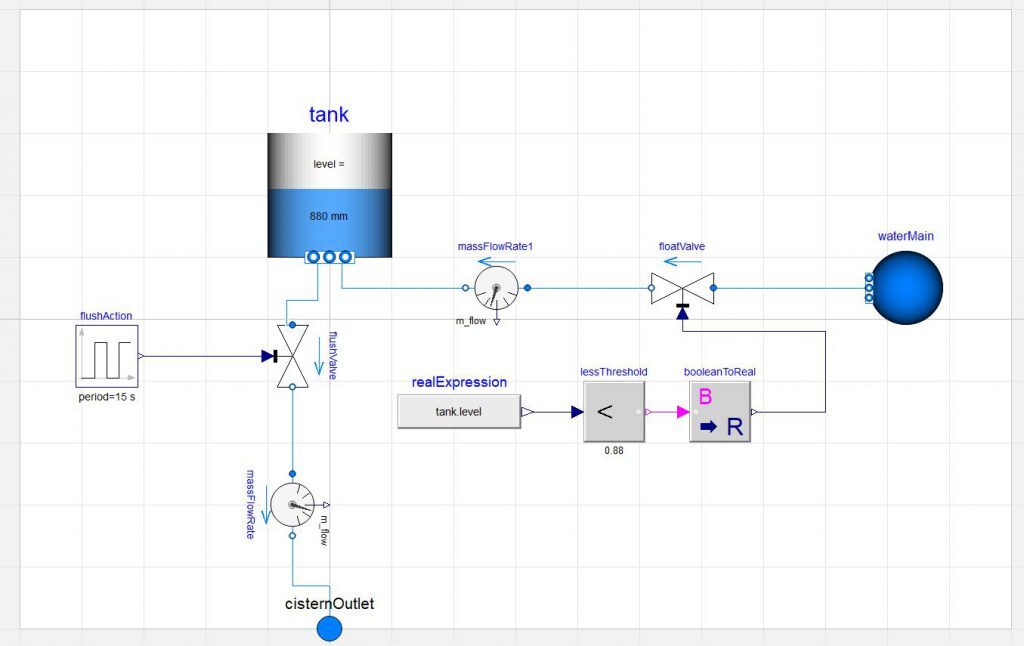Screen dimensions: 1024x646
Task: Select the massFlowRate1 sensor gauge
Action: coord(496,287)
